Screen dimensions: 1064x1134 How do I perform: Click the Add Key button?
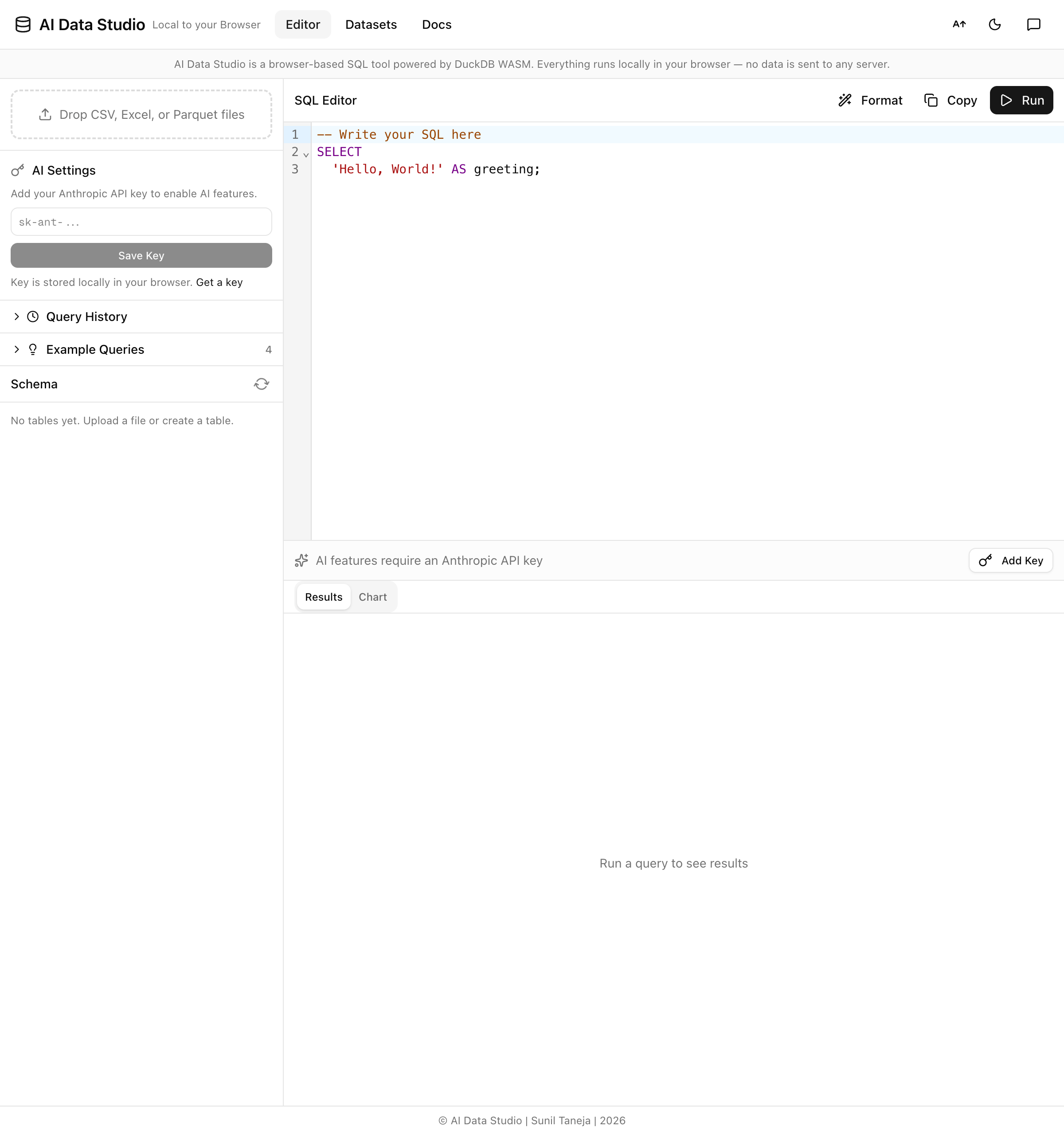[x=1010, y=560]
